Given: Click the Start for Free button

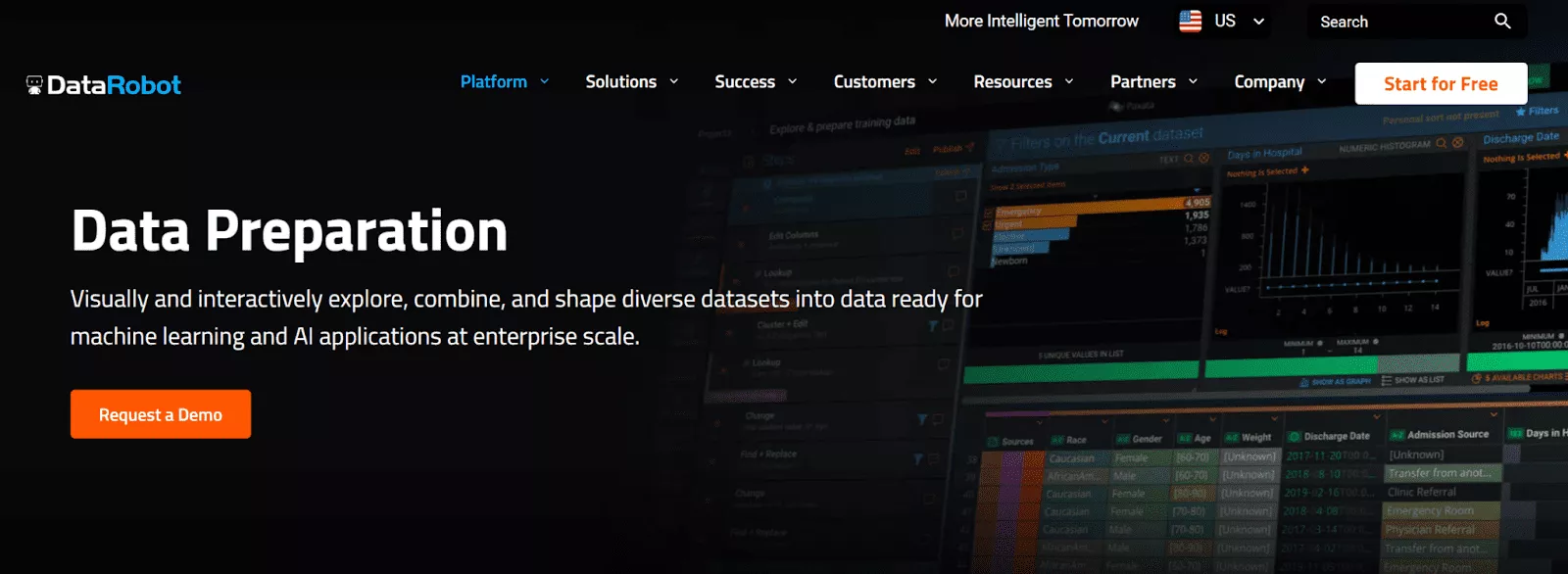Looking at the screenshot, I should pyautogui.click(x=1441, y=84).
